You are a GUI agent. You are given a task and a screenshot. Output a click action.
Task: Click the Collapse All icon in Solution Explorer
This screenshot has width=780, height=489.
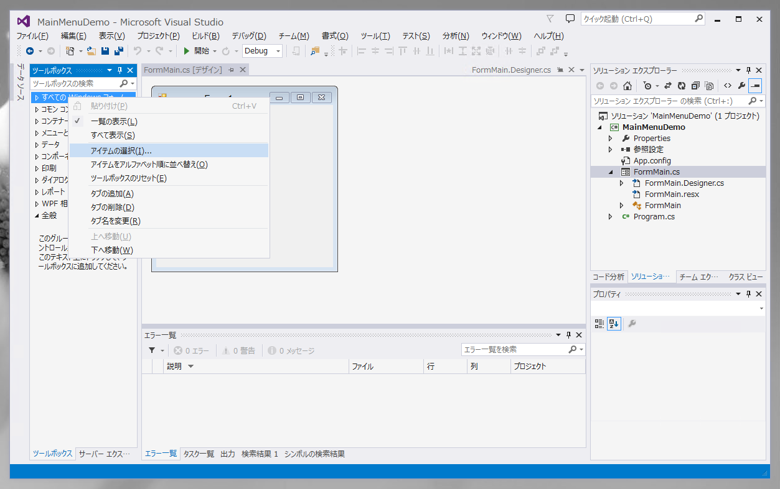click(695, 86)
